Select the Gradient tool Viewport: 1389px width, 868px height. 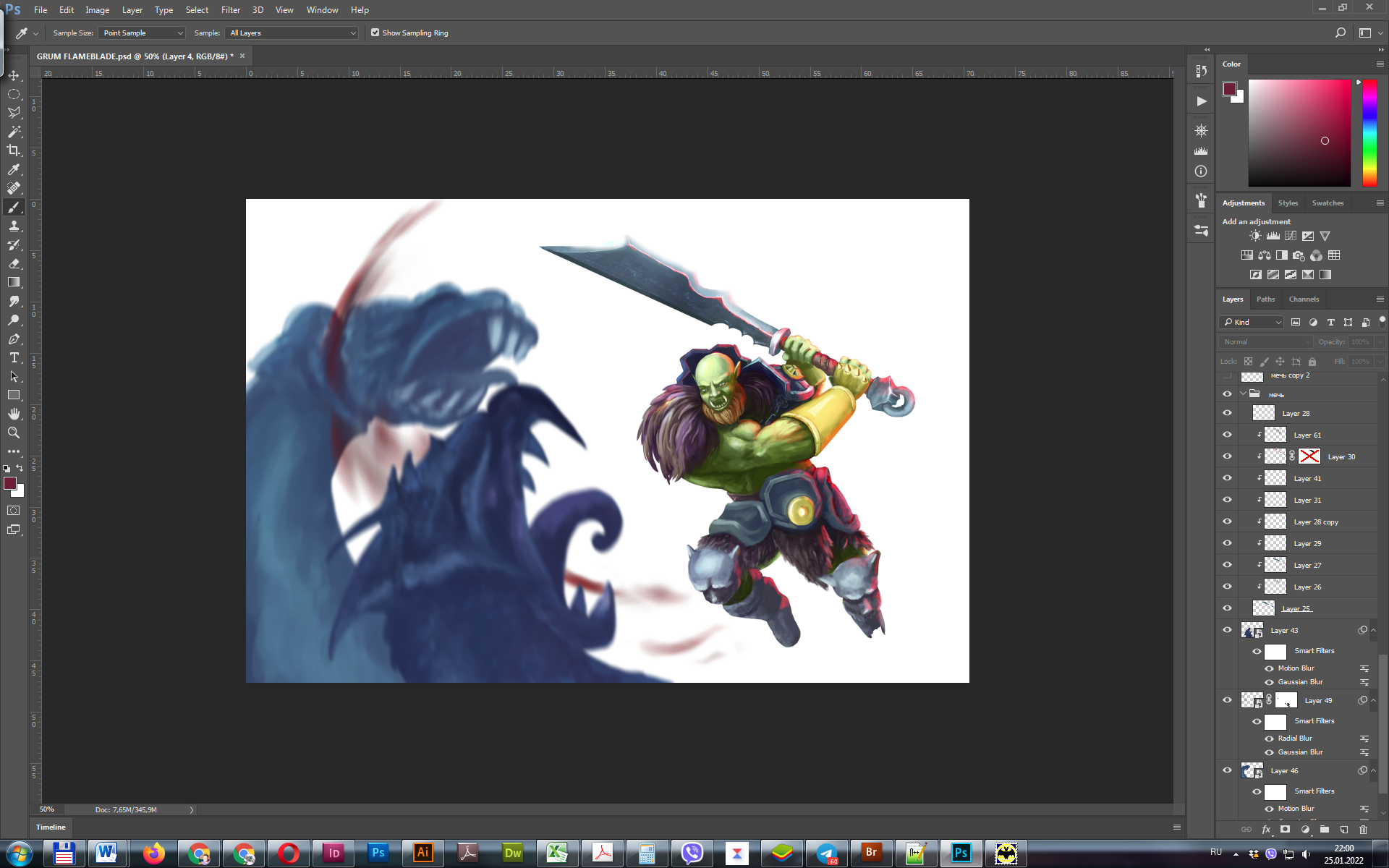click(14, 283)
